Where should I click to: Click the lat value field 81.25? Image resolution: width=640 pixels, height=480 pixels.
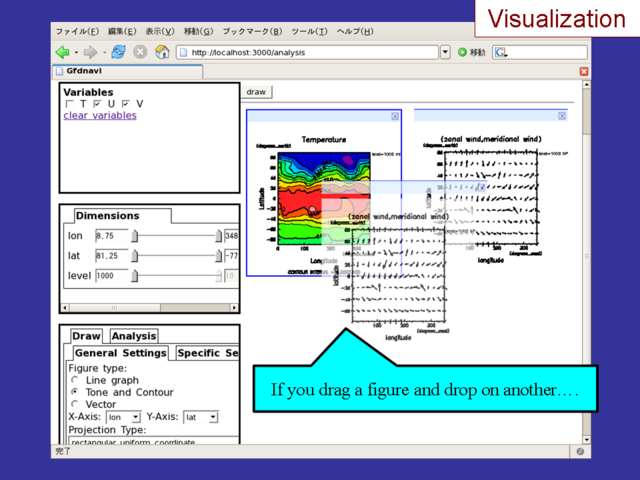(111, 256)
